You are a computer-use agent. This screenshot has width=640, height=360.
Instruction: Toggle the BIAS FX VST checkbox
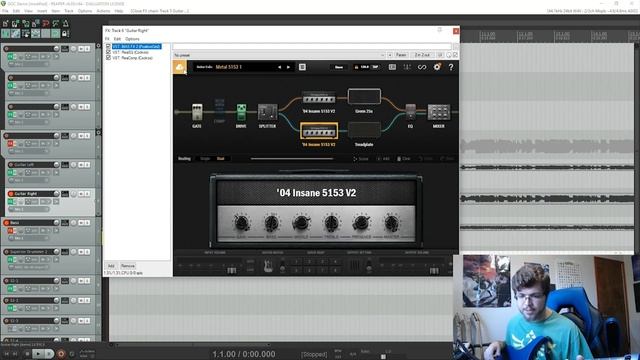click(108, 47)
